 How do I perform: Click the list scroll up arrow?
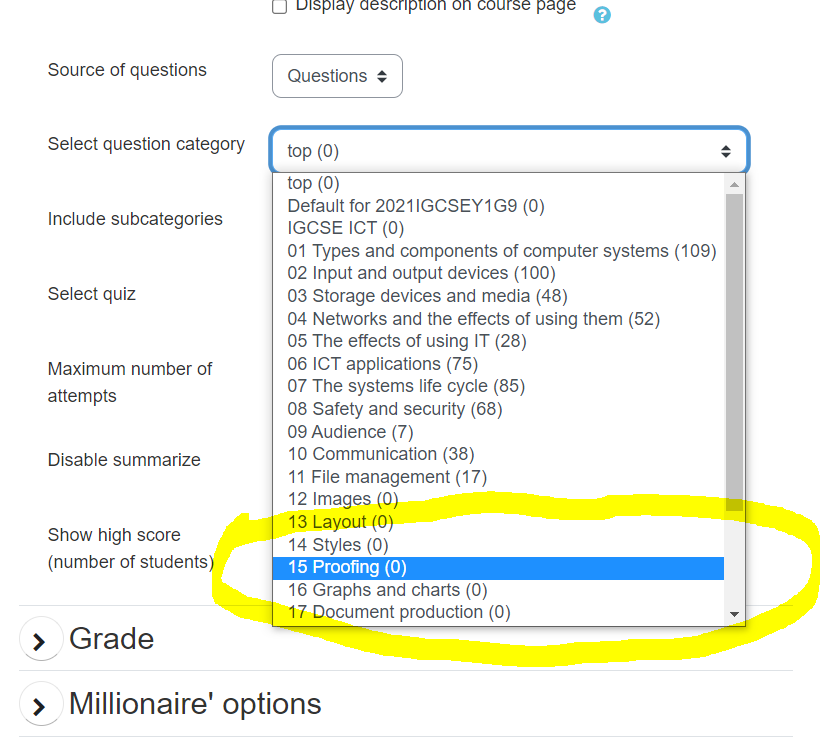tap(734, 185)
